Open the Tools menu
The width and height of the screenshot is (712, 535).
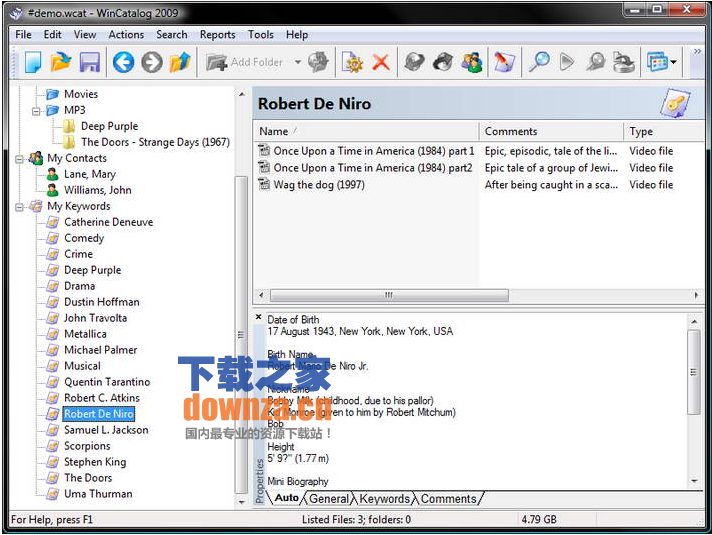[x=261, y=35]
